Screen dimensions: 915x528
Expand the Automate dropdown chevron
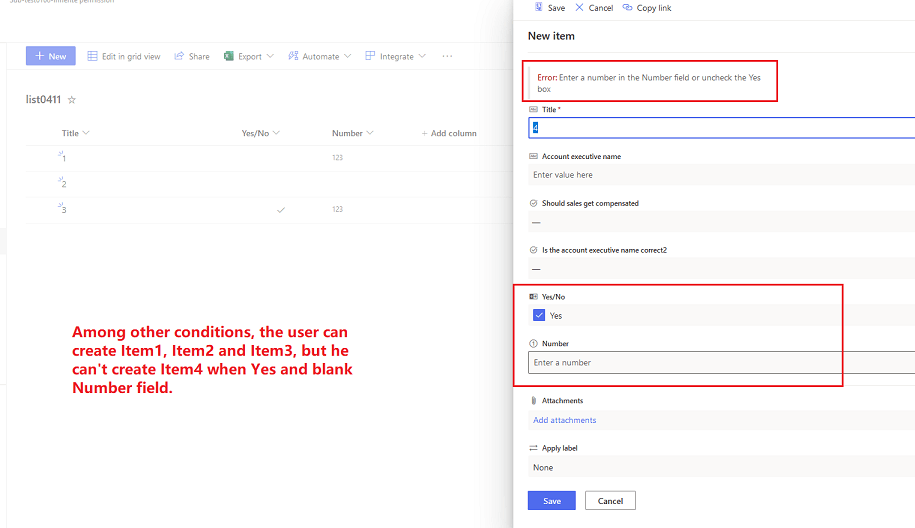(348, 56)
